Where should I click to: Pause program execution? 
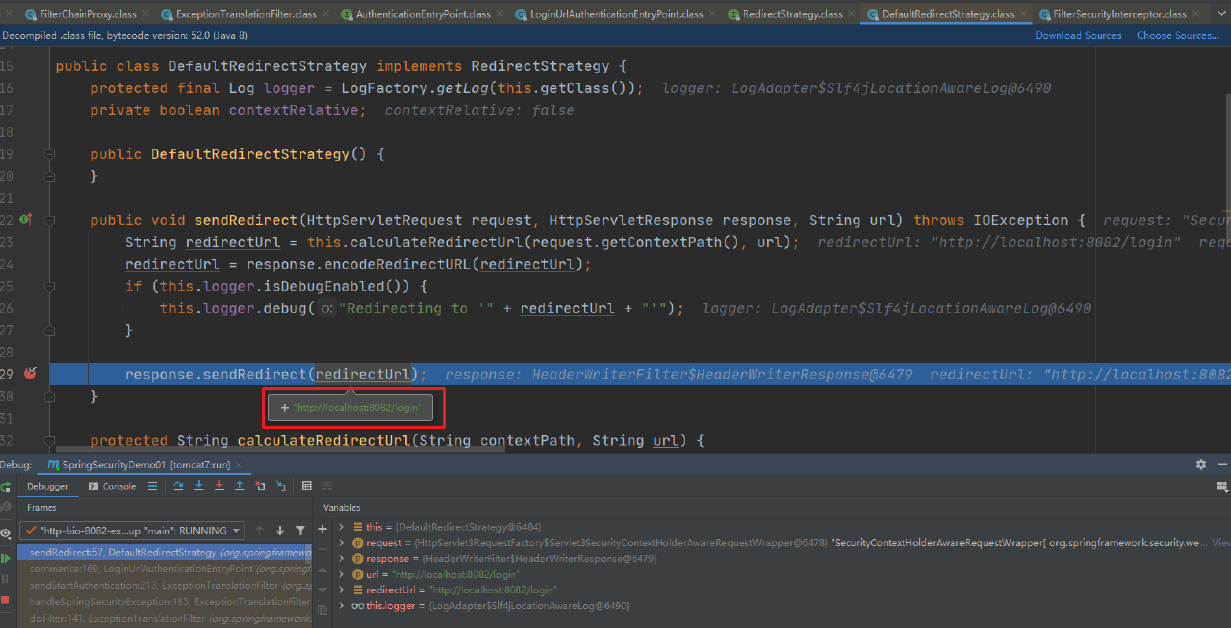pyautogui.click(x=5, y=579)
